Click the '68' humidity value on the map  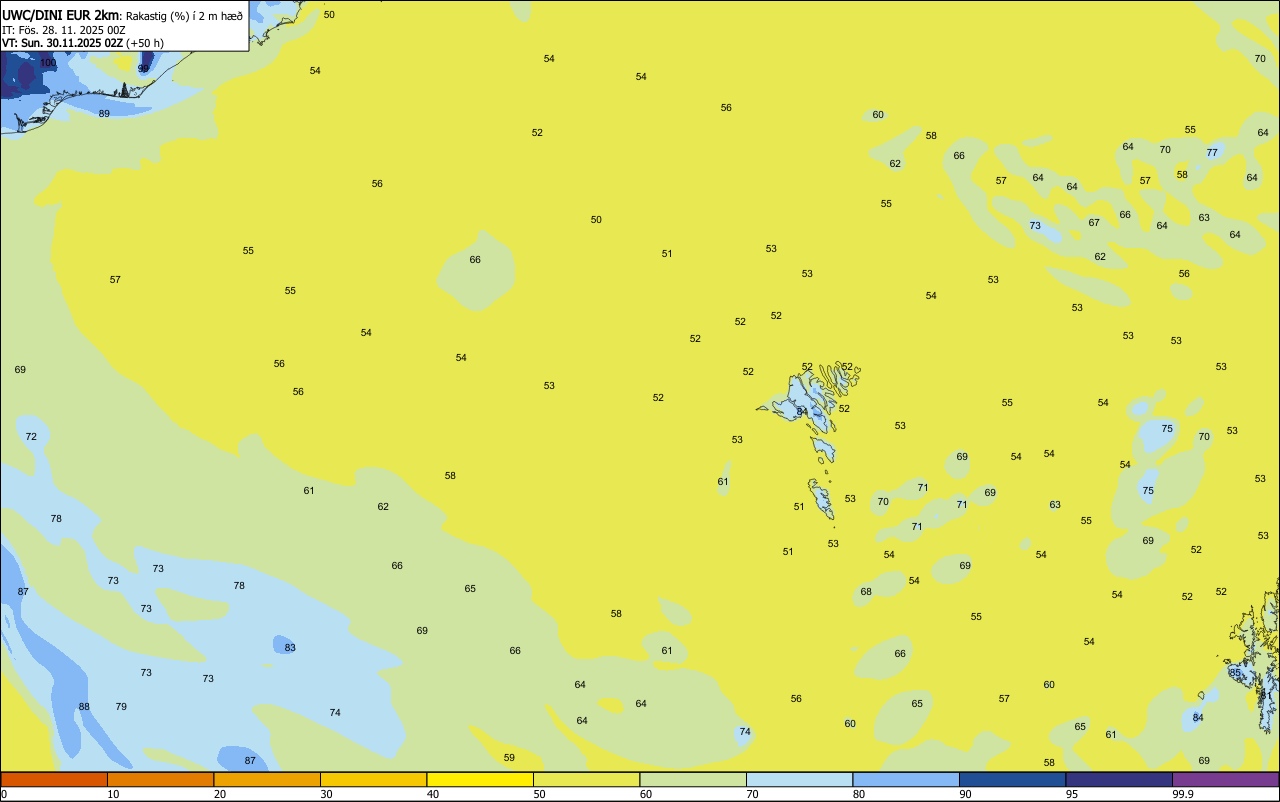(866, 592)
